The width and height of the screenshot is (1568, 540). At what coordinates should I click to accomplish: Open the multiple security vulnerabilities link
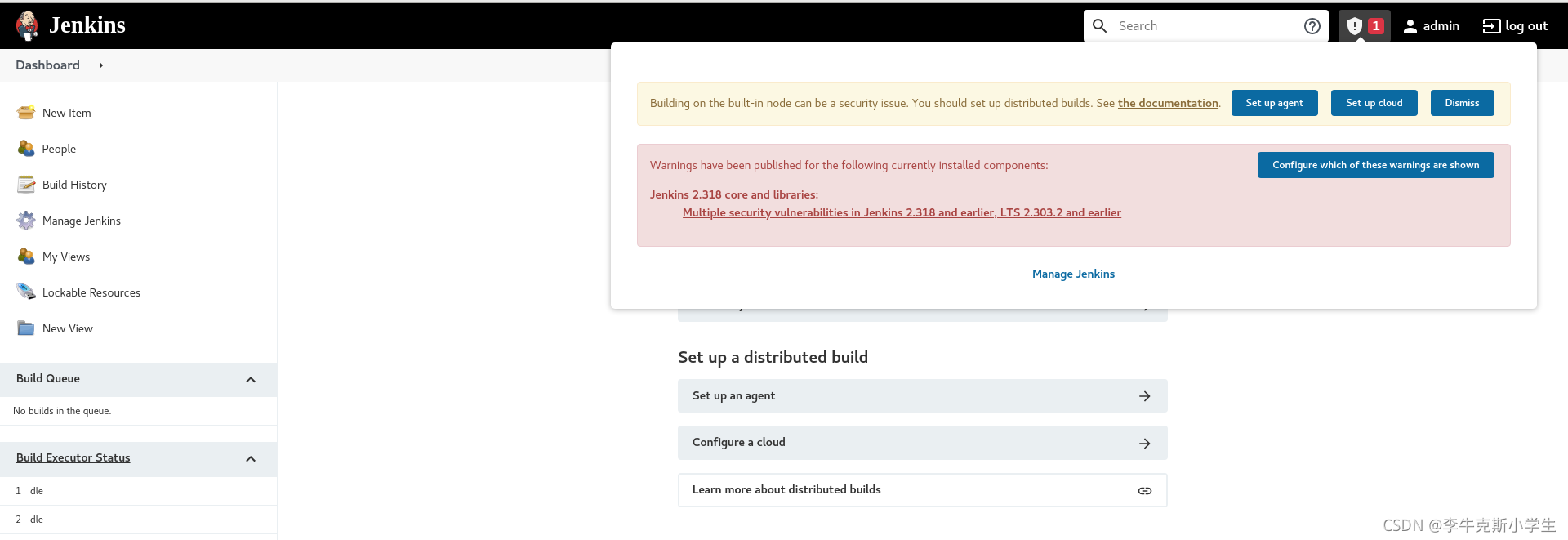point(902,212)
